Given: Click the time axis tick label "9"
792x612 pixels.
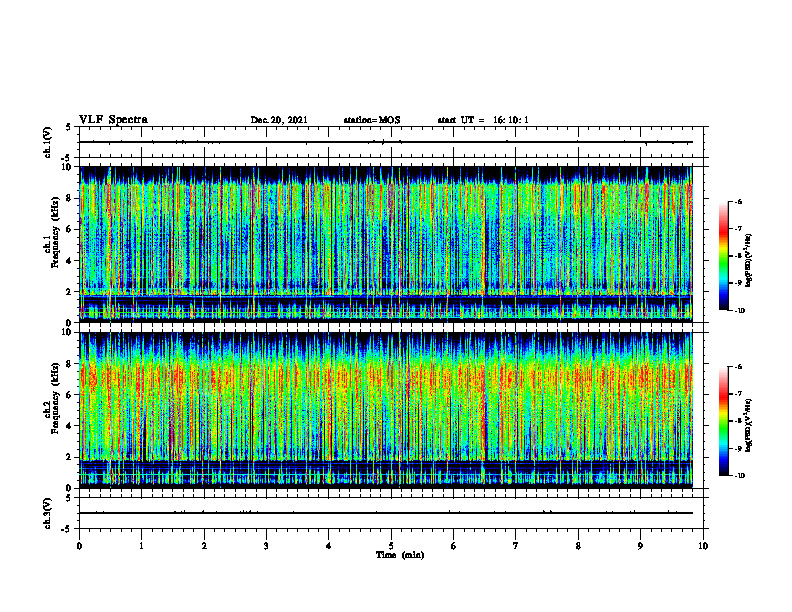Looking at the screenshot, I should (640, 546).
